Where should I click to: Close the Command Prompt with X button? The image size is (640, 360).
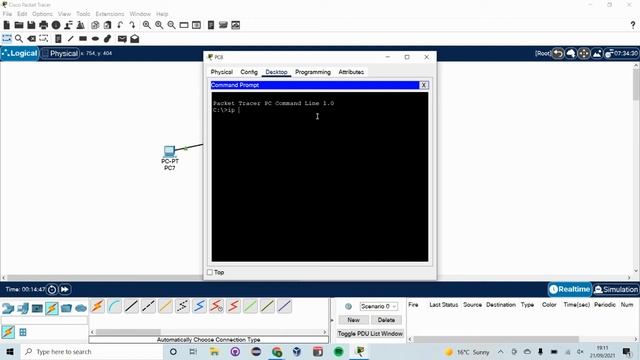[x=424, y=85]
